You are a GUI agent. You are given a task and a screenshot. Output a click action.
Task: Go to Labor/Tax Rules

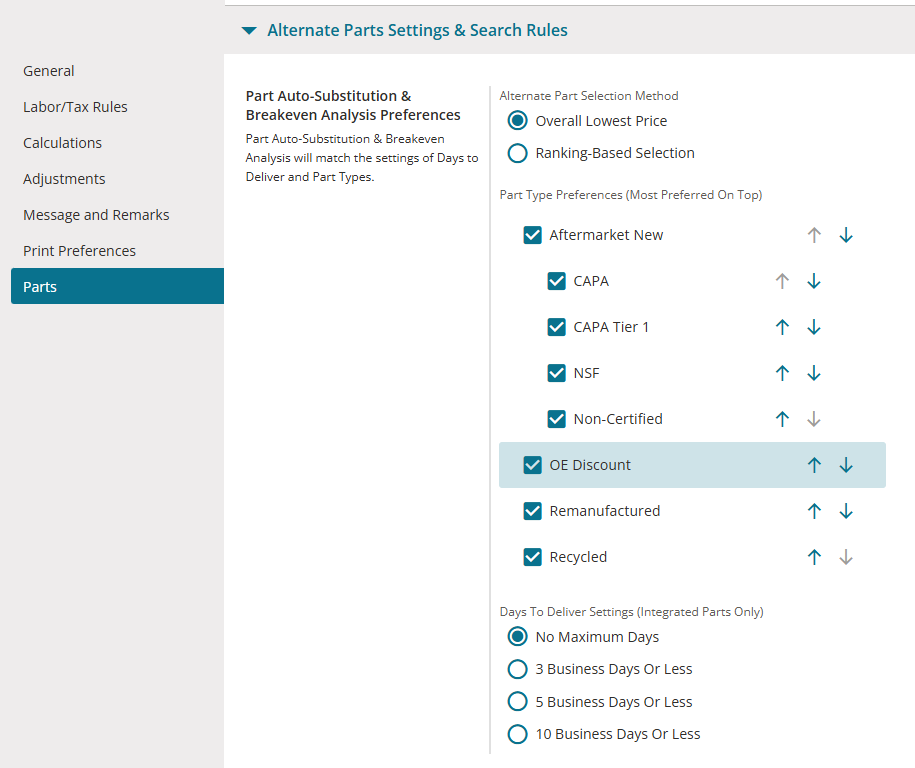point(75,107)
